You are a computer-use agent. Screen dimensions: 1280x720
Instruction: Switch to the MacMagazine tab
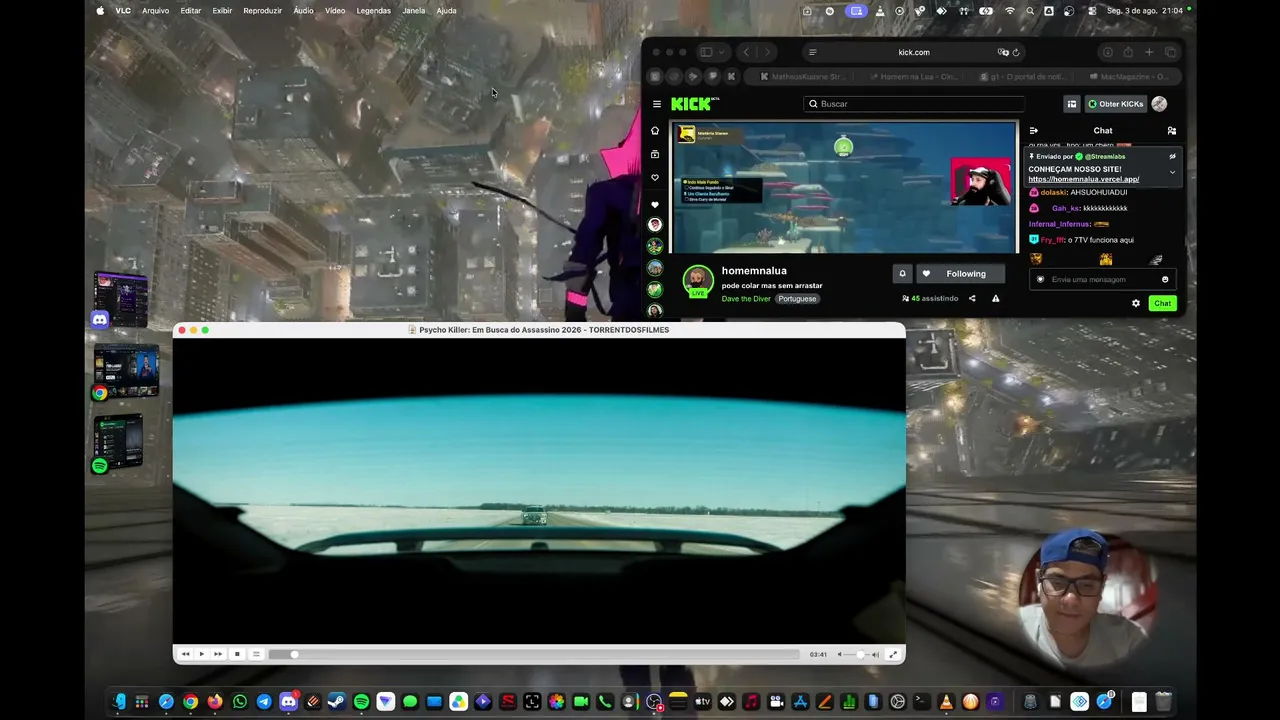click(x=1128, y=76)
